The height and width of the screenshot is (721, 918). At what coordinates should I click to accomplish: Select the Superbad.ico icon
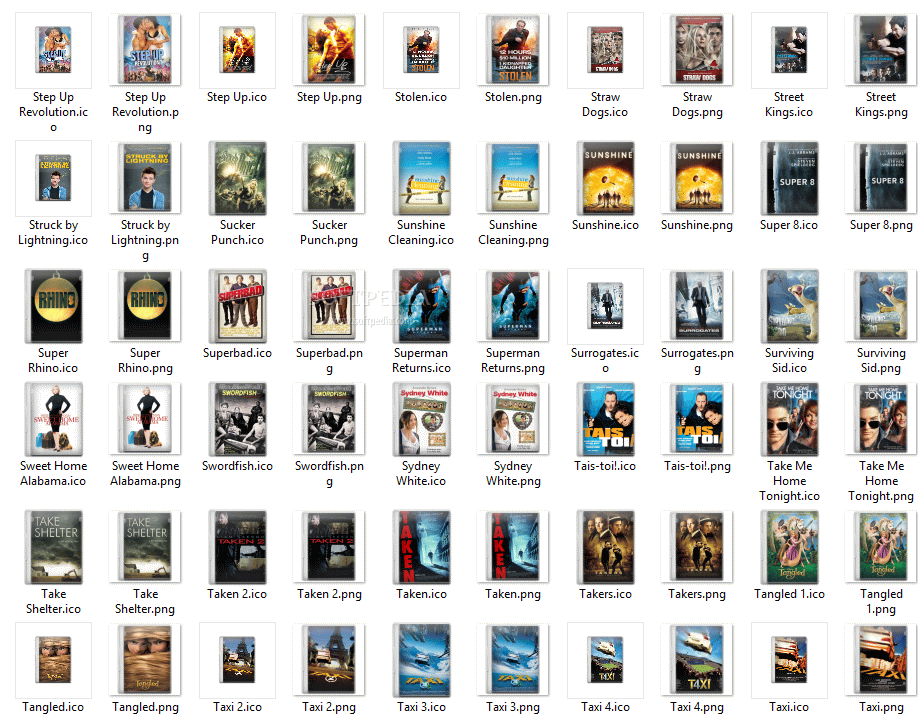[x=237, y=306]
